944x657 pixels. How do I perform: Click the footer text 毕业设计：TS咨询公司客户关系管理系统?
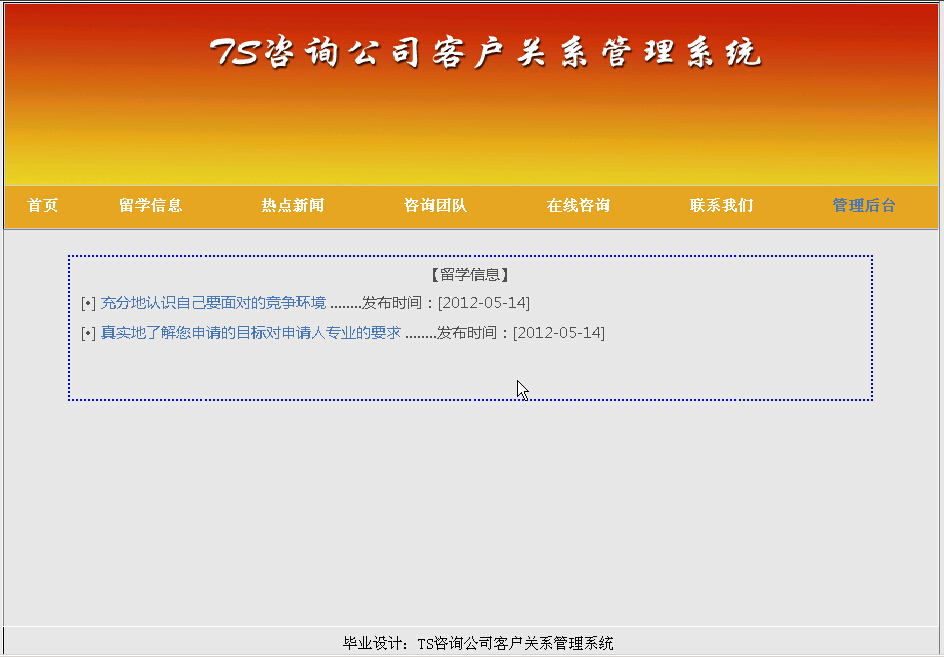[478, 643]
